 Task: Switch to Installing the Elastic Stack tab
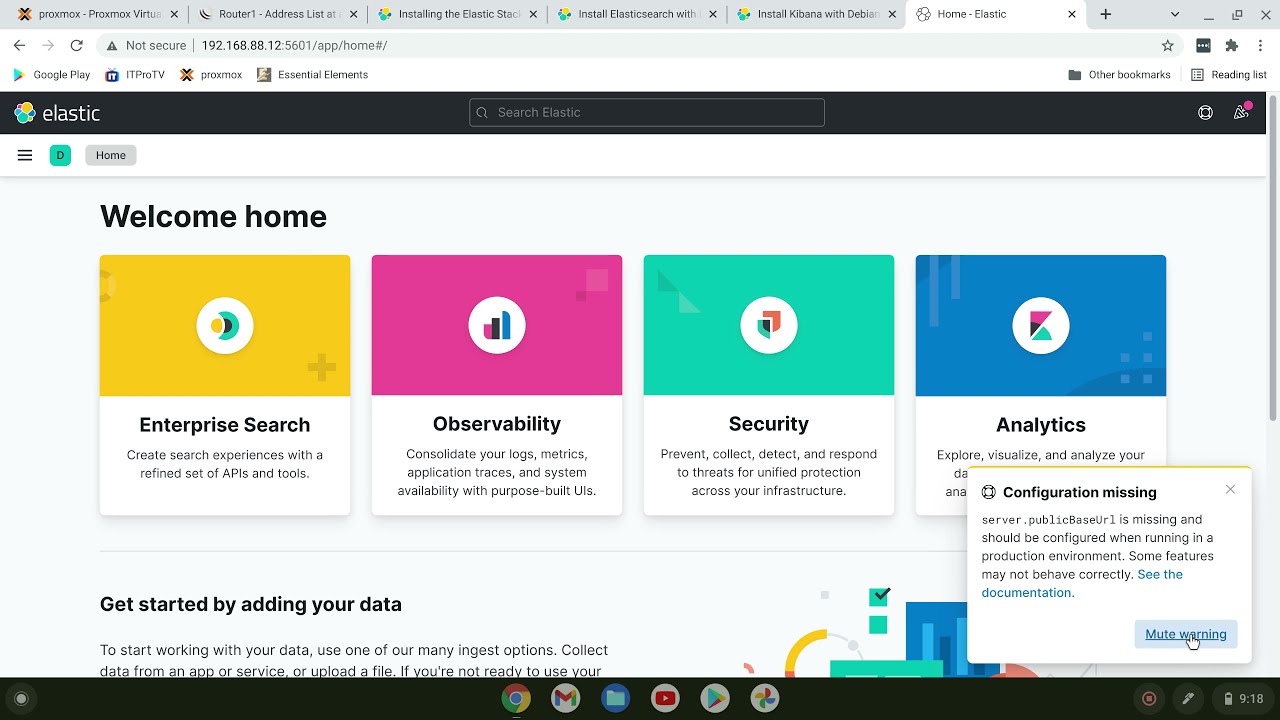click(x=456, y=14)
